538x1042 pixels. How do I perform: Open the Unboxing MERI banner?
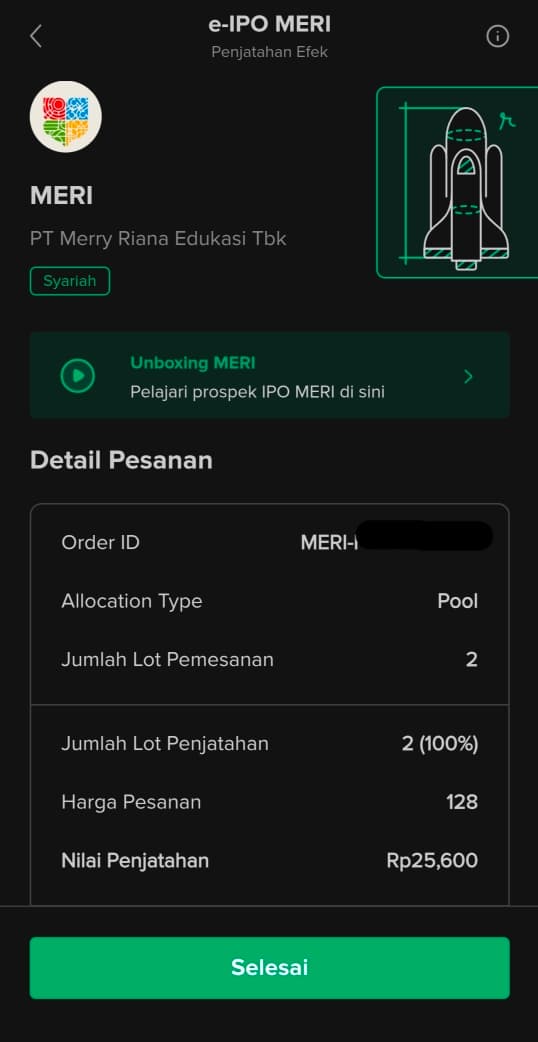pyautogui.click(x=270, y=375)
